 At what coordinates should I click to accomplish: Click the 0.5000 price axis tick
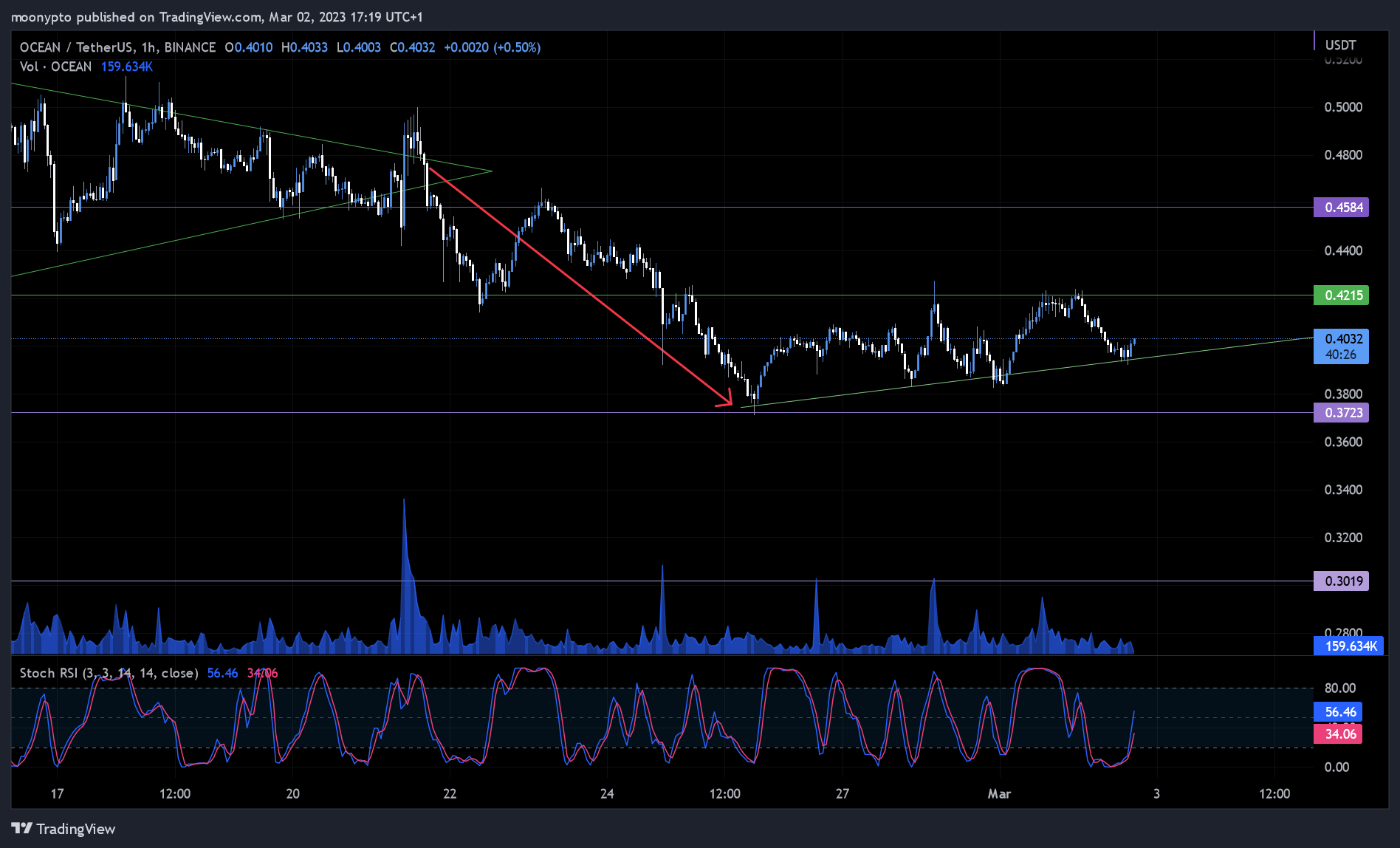(1343, 107)
